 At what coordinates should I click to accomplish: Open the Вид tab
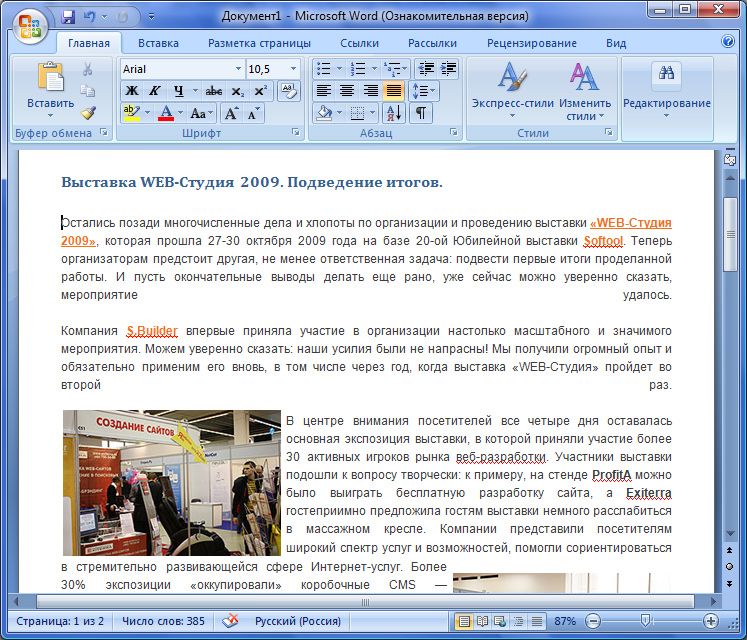point(616,43)
